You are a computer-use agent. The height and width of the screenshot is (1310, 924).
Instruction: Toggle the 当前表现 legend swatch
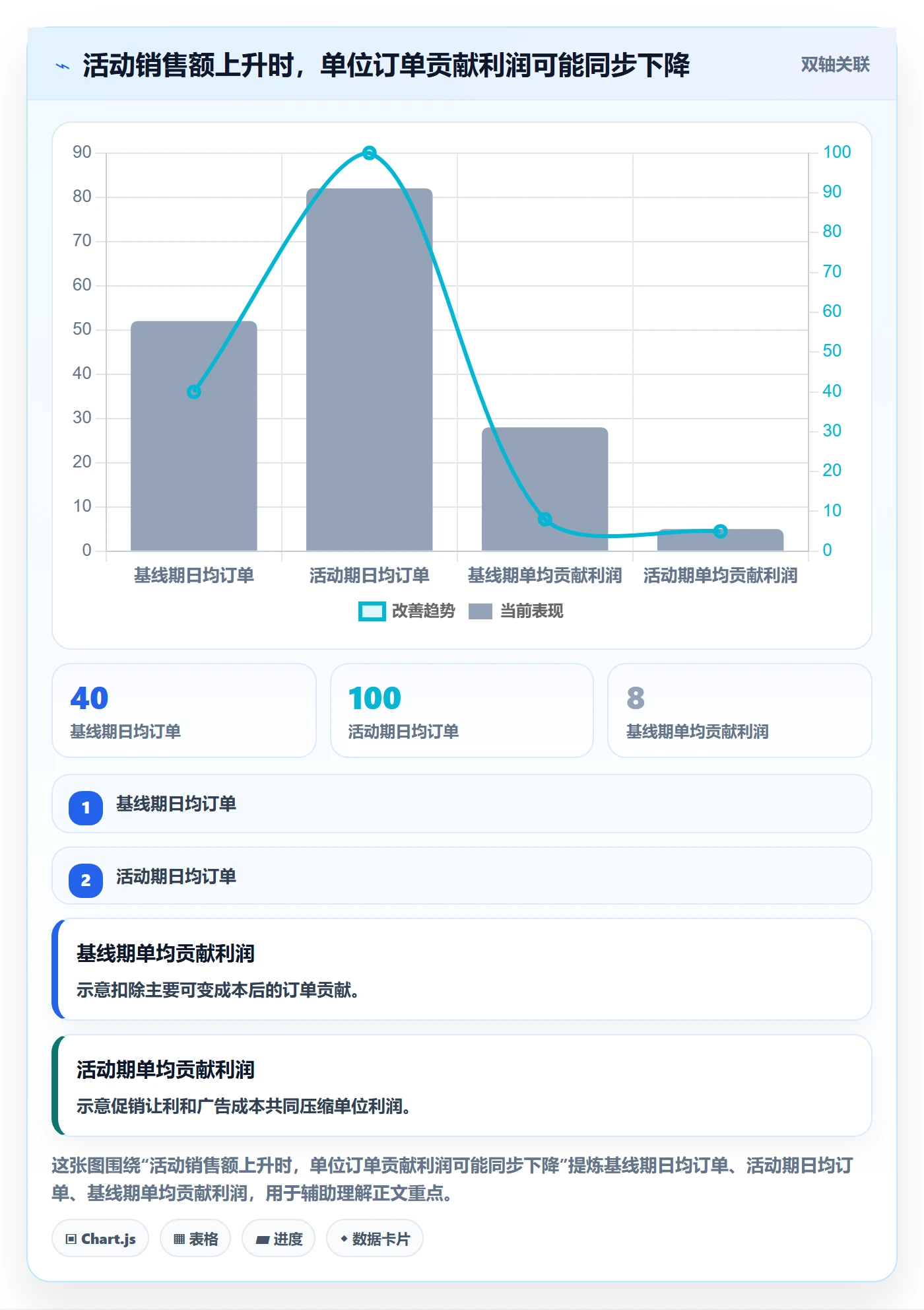point(480,611)
